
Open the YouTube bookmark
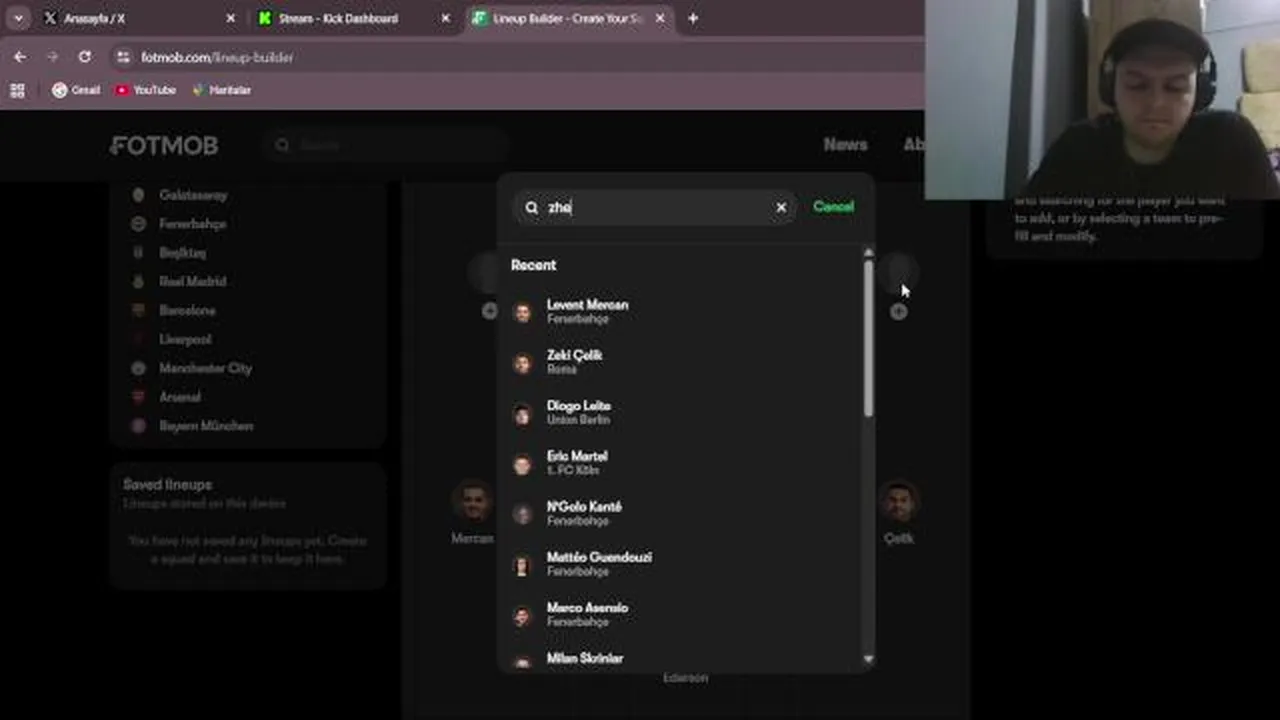[145, 90]
